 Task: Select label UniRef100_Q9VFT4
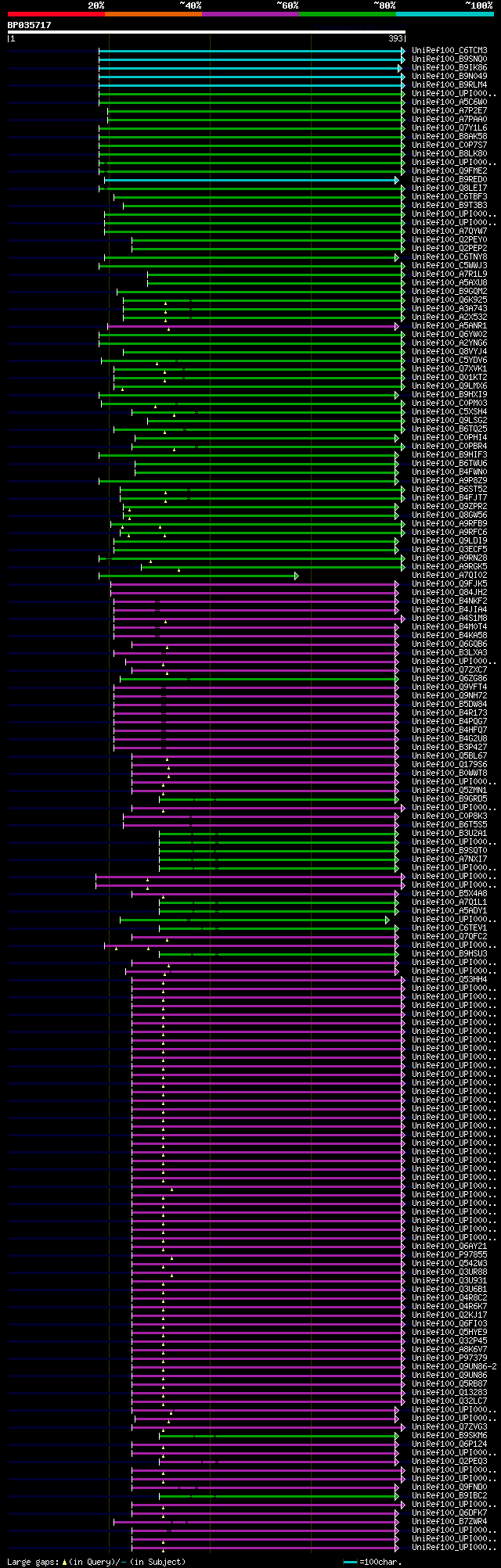[449, 687]
